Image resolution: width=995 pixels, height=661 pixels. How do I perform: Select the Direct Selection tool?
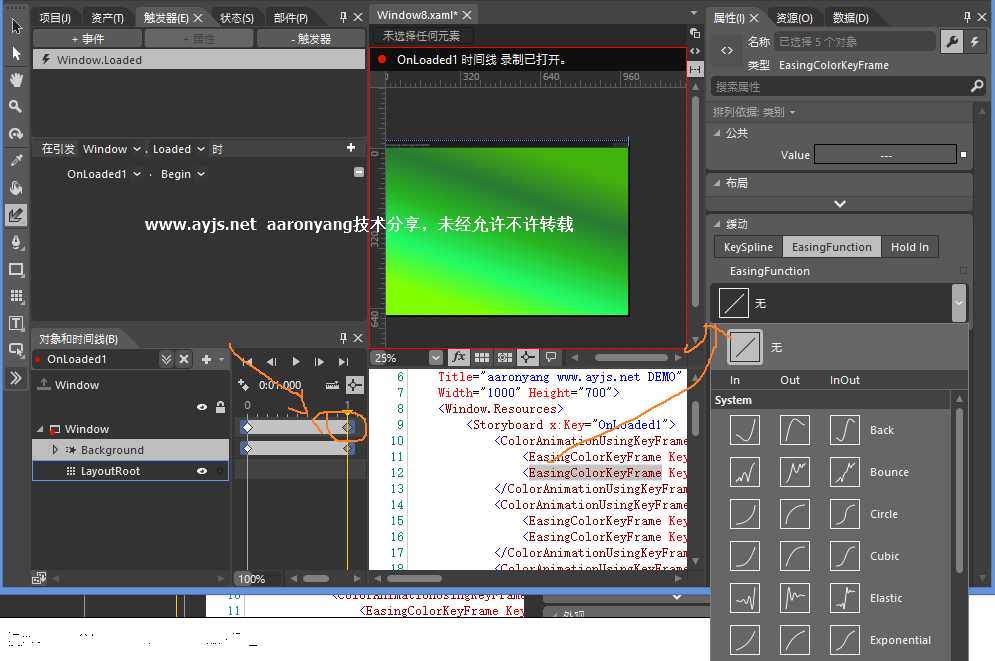[16, 54]
